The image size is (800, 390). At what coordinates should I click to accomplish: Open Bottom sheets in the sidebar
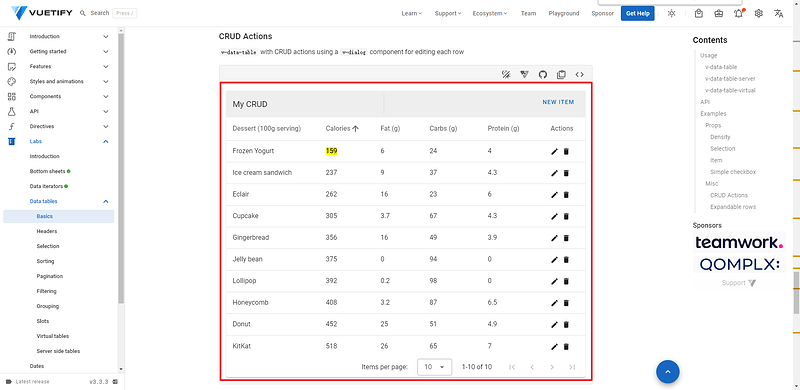(47, 172)
